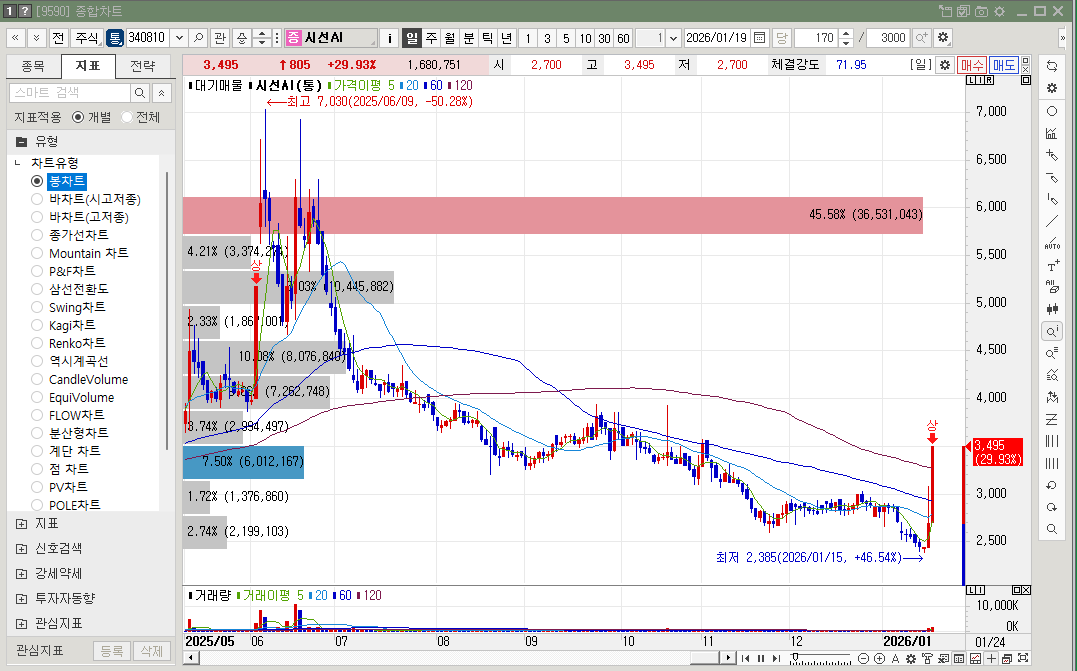
Task: Click the 삭제 delete button
Action: [151, 650]
